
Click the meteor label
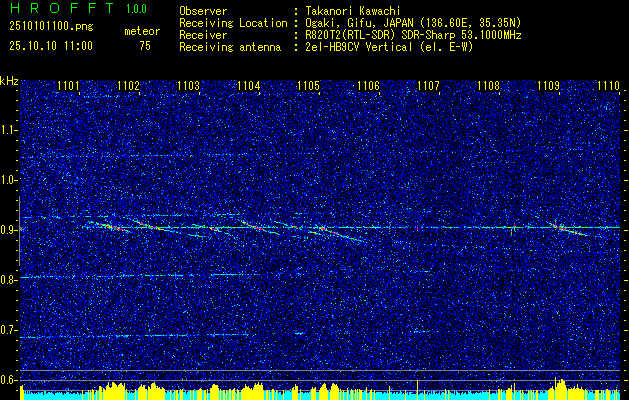[x=142, y=31]
